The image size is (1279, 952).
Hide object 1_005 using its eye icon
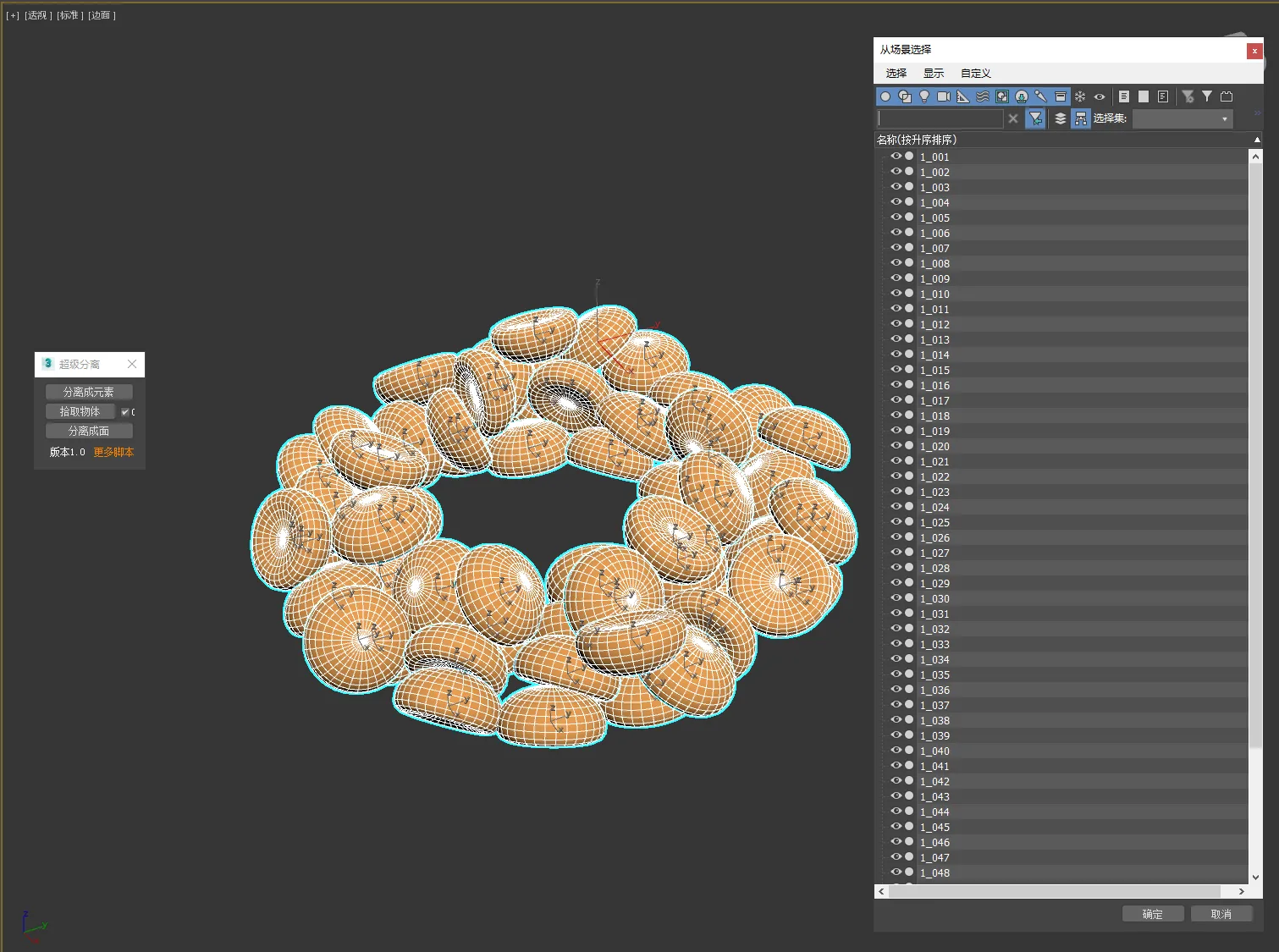pos(896,217)
